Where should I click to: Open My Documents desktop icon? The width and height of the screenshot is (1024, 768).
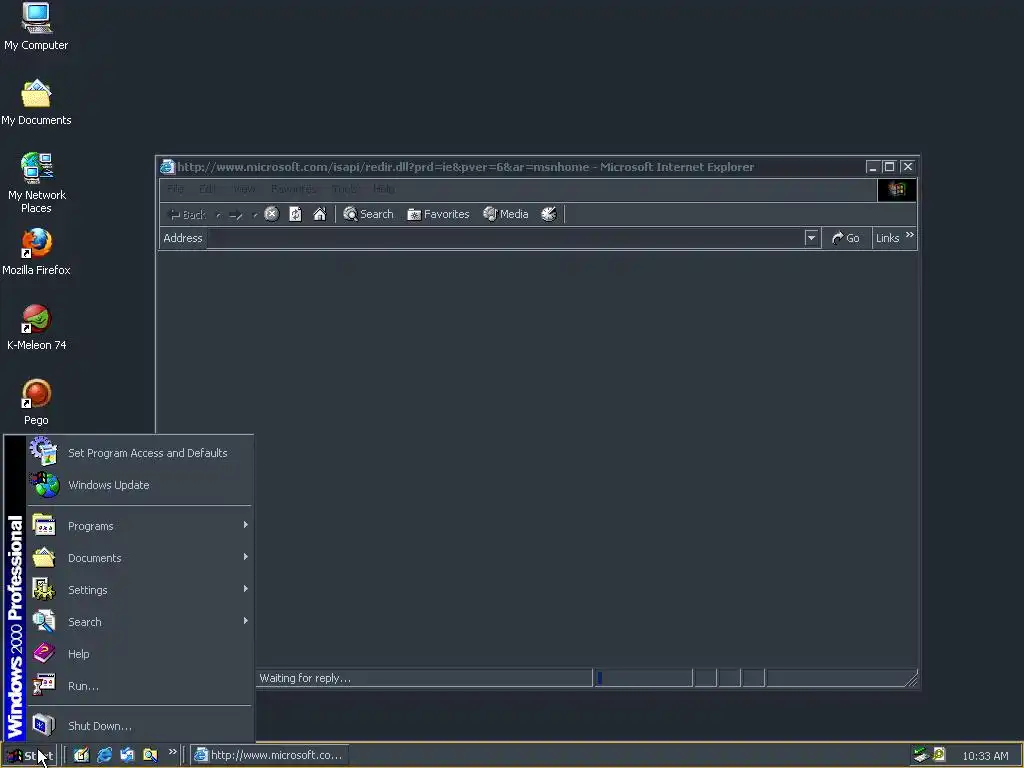(x=36, y=102)
